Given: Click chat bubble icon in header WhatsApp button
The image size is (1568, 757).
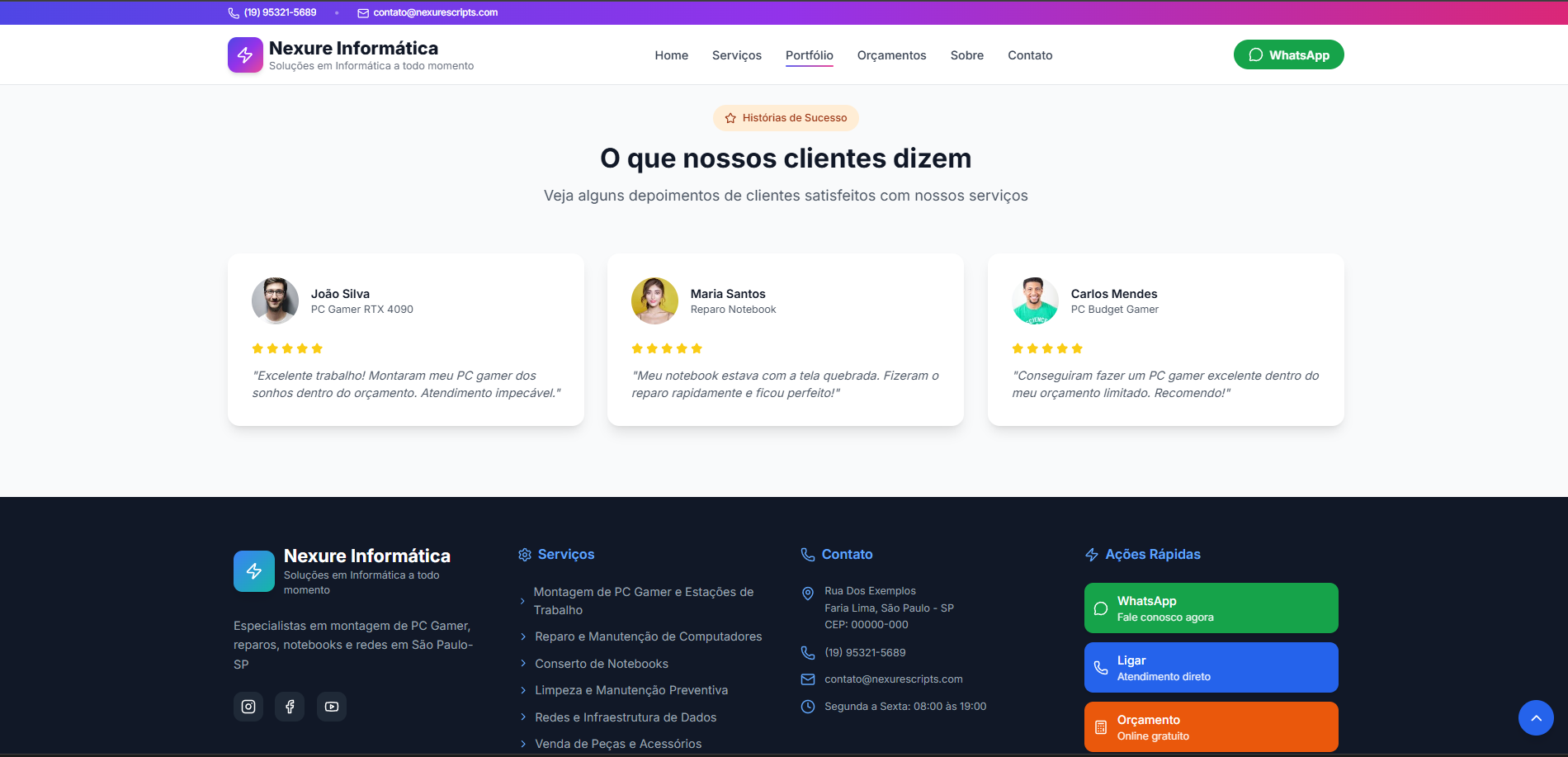Looking at the screenshot, I should pos(1256,54).
